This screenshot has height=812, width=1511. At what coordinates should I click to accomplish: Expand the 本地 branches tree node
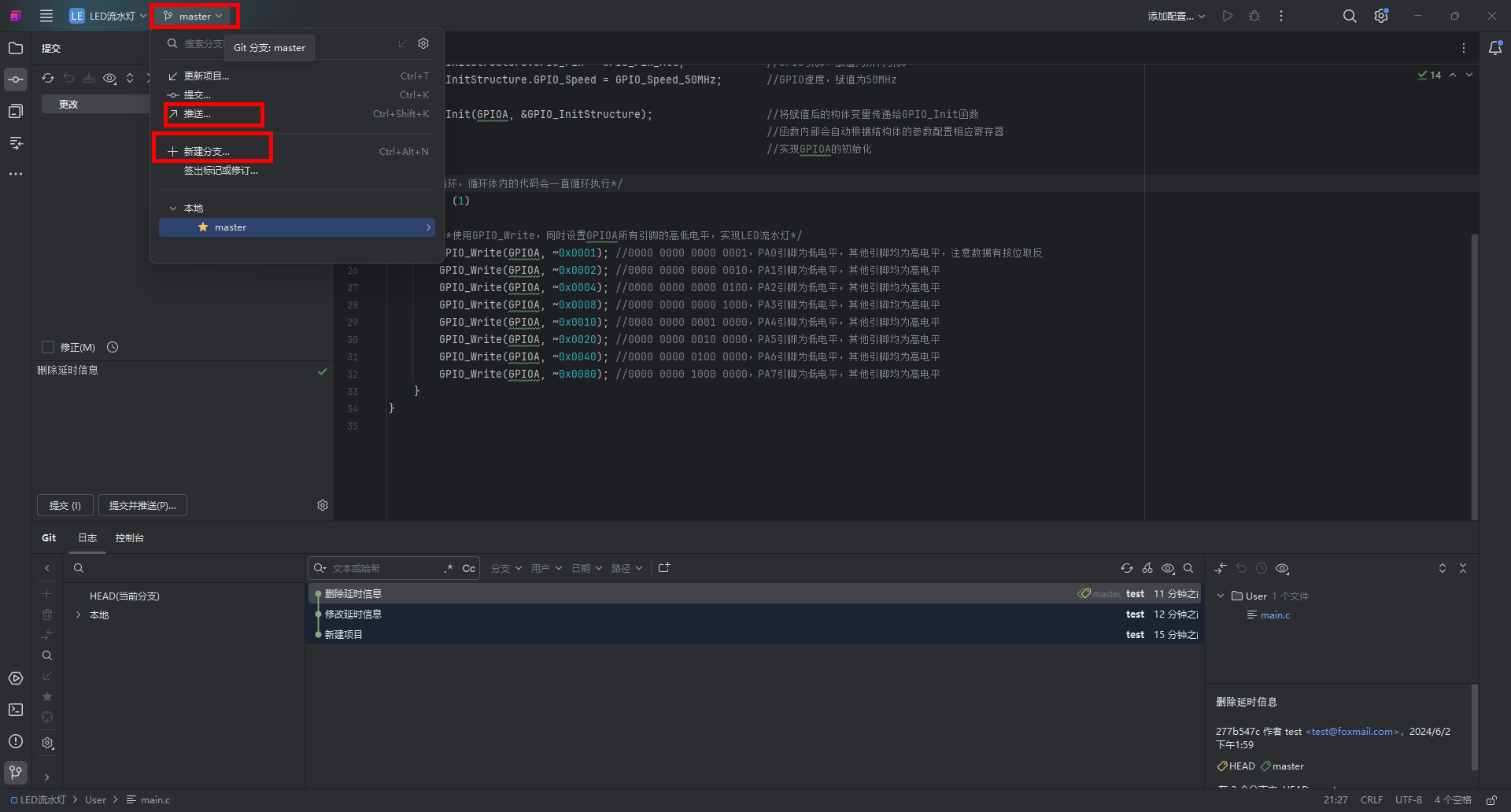[x=79, y=615]
